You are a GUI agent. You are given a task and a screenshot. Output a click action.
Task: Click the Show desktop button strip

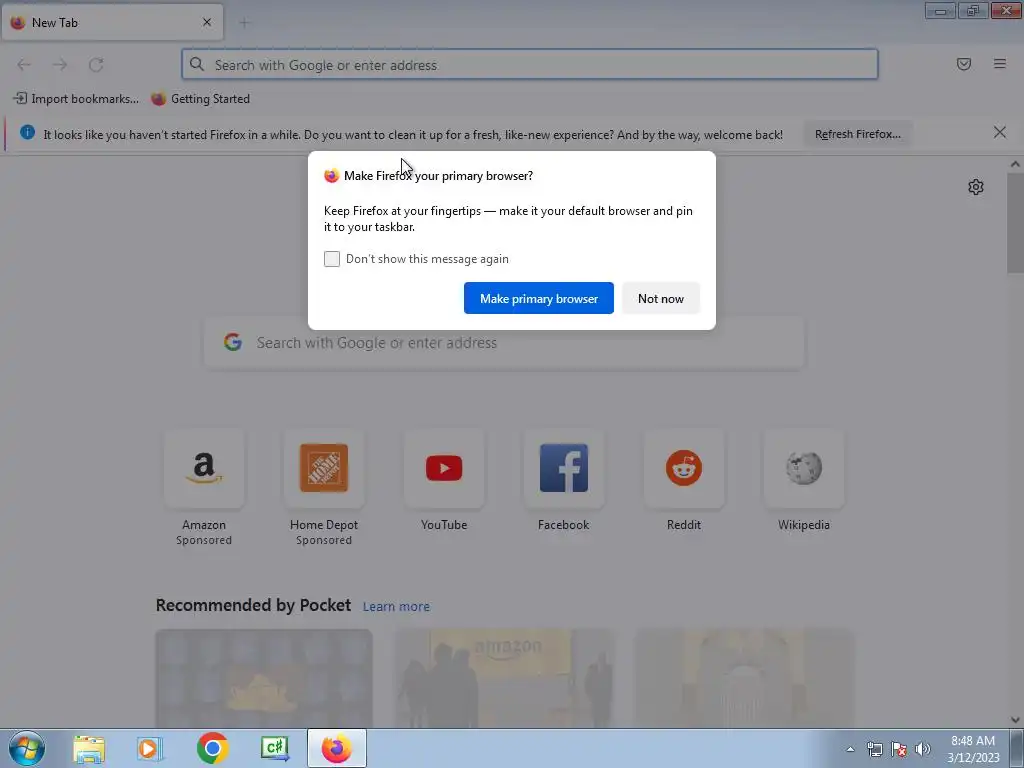tap(1017, 748)
